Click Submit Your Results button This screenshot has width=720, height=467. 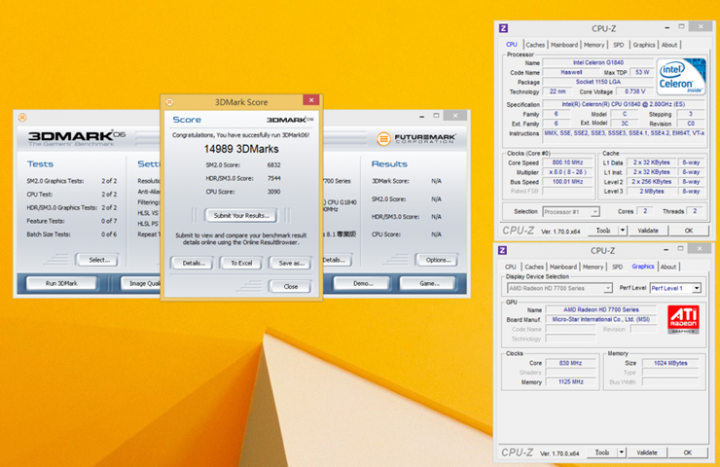pyautogui.click(x=241, y=215)
